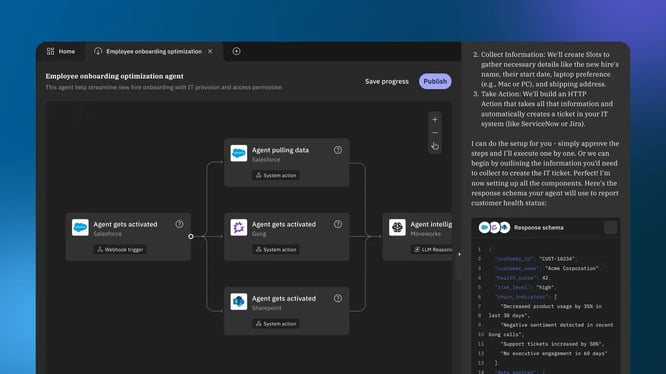Click System action tag on Agent pulling data

276,175
